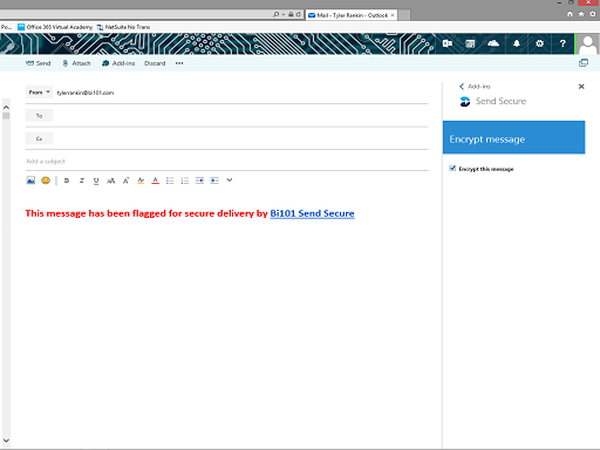Click the Send Secure logo icon

(465, 101)
